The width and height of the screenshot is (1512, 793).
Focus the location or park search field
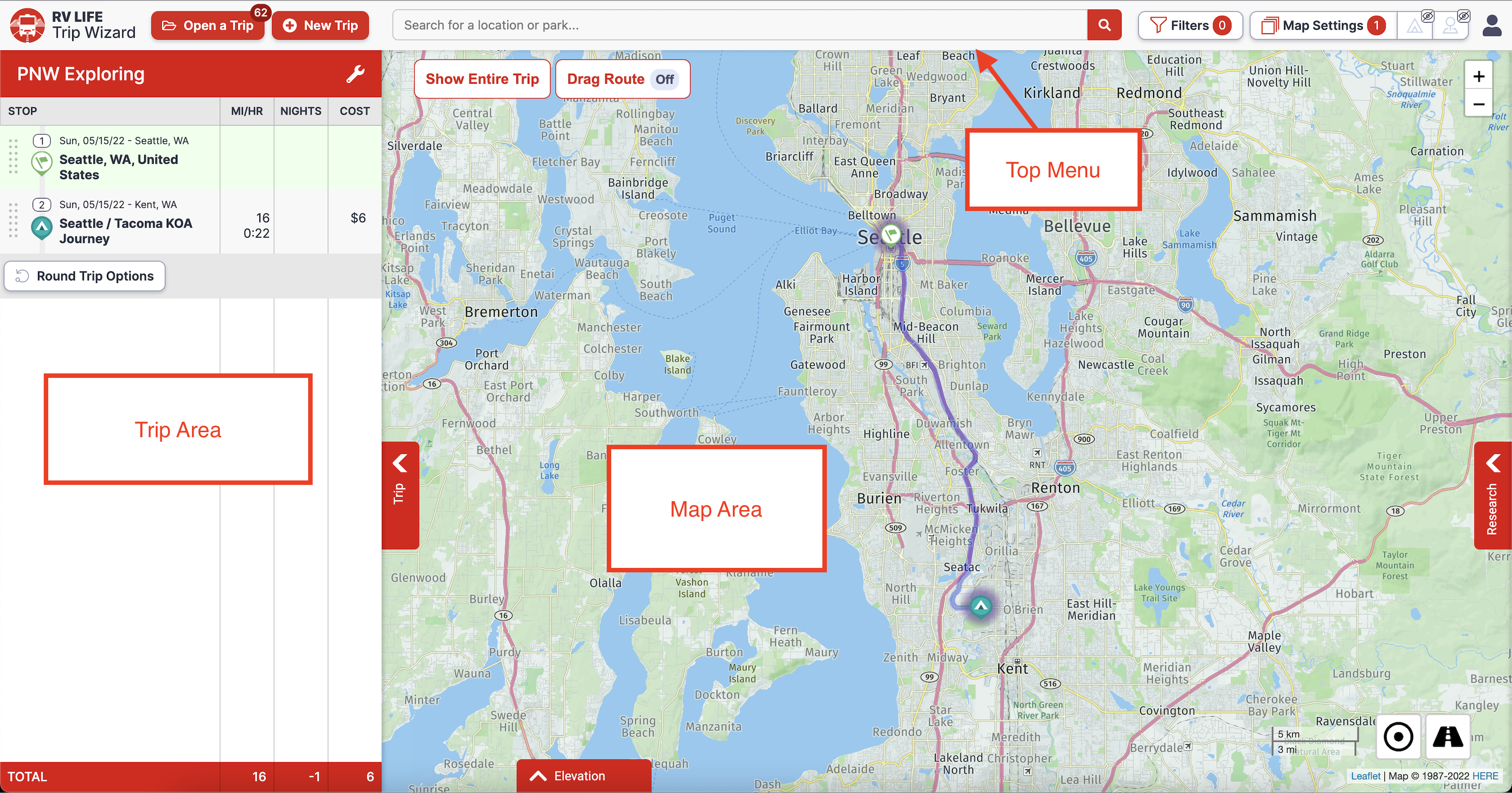(739, 25)
